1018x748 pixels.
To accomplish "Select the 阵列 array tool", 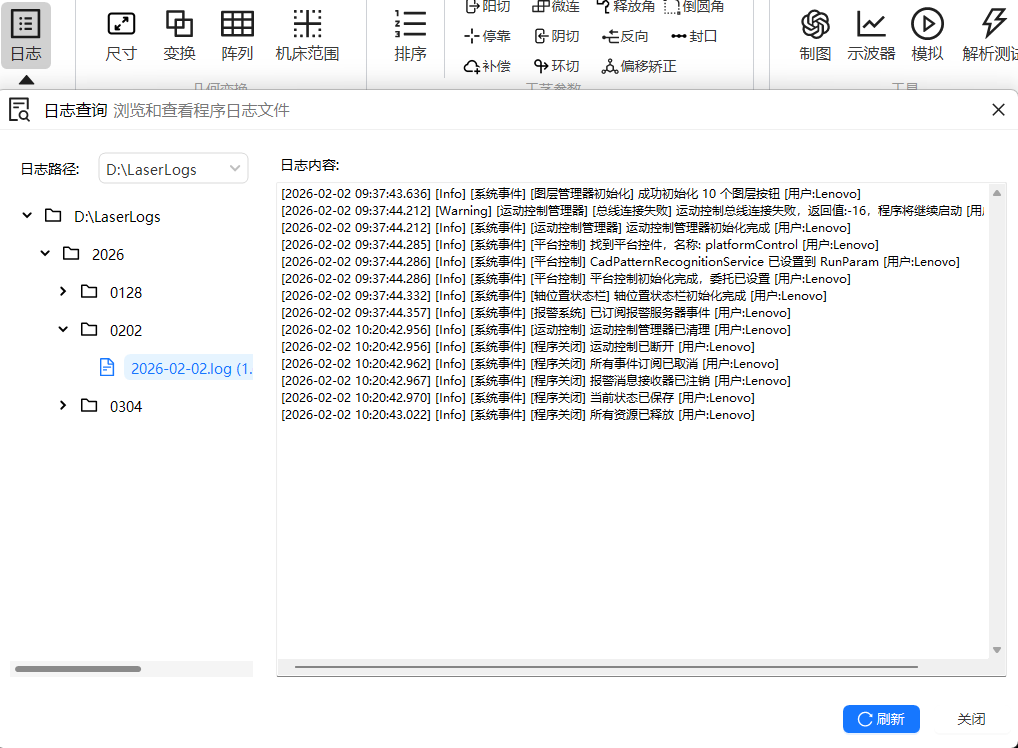I will [x=237, y=36].
